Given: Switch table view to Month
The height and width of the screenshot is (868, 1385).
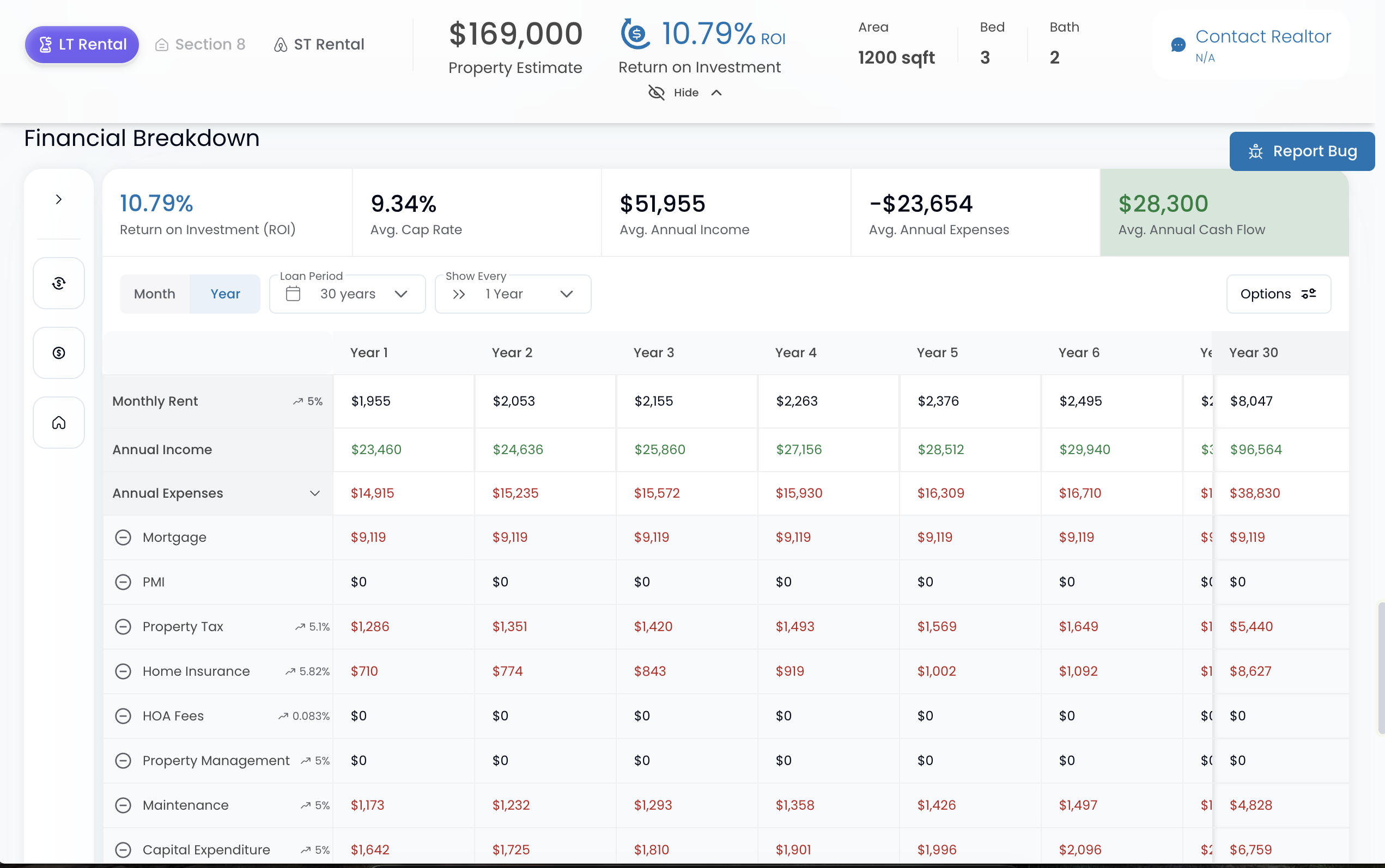Looking at the screenshot, I should [154, 294].
